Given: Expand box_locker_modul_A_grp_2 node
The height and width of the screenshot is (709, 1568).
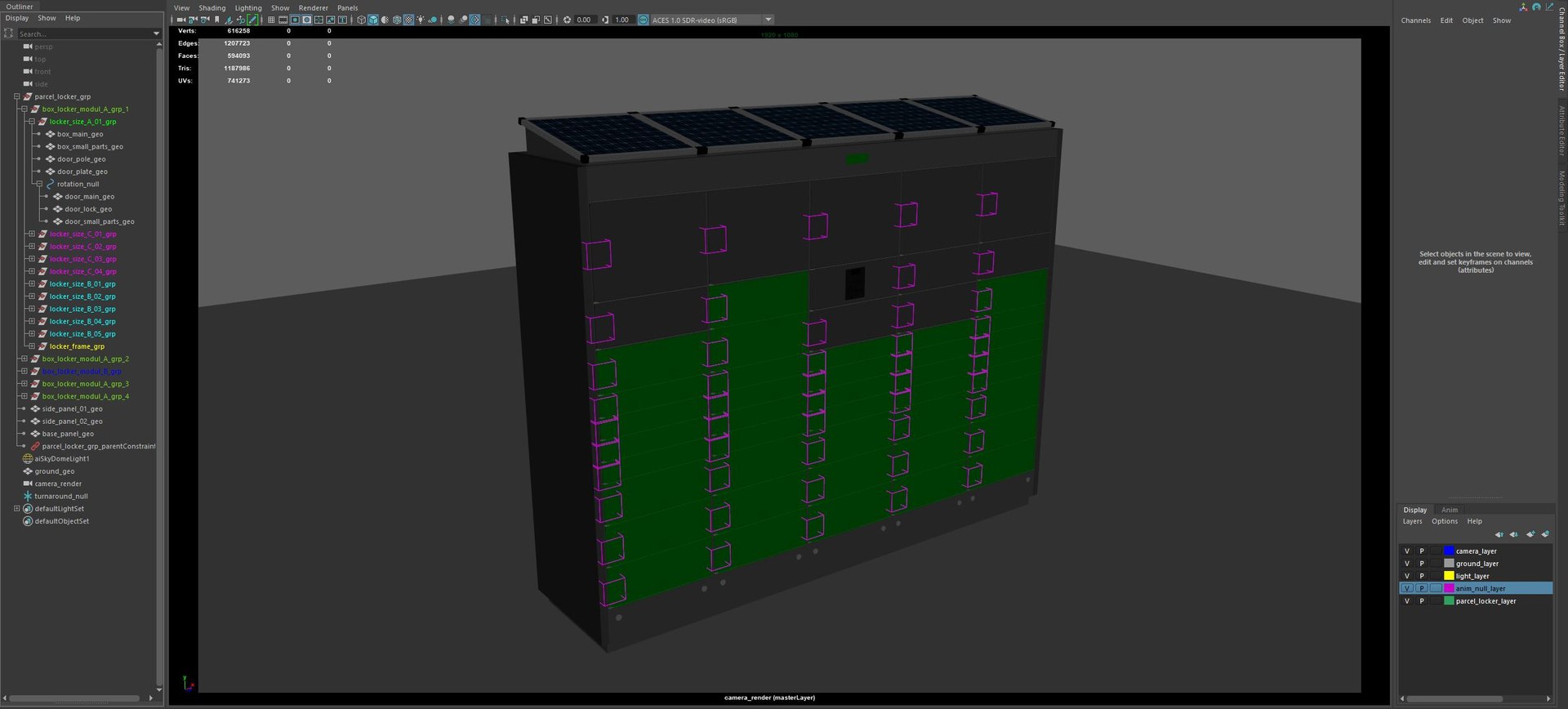Looking at the screenshot, I should 24,359.
